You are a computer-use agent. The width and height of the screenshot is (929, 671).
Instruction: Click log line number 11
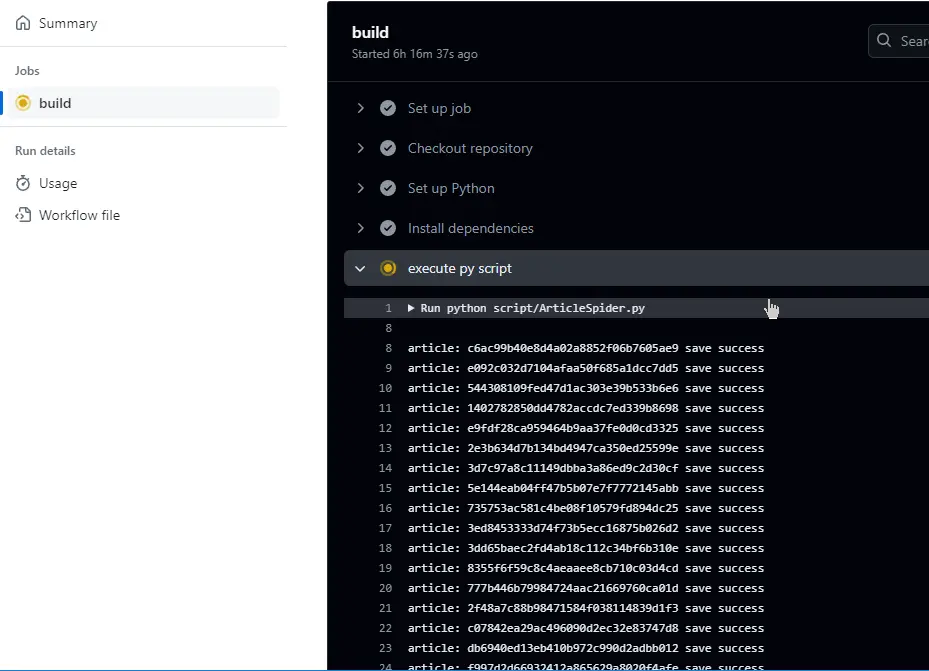coord(386,408)
